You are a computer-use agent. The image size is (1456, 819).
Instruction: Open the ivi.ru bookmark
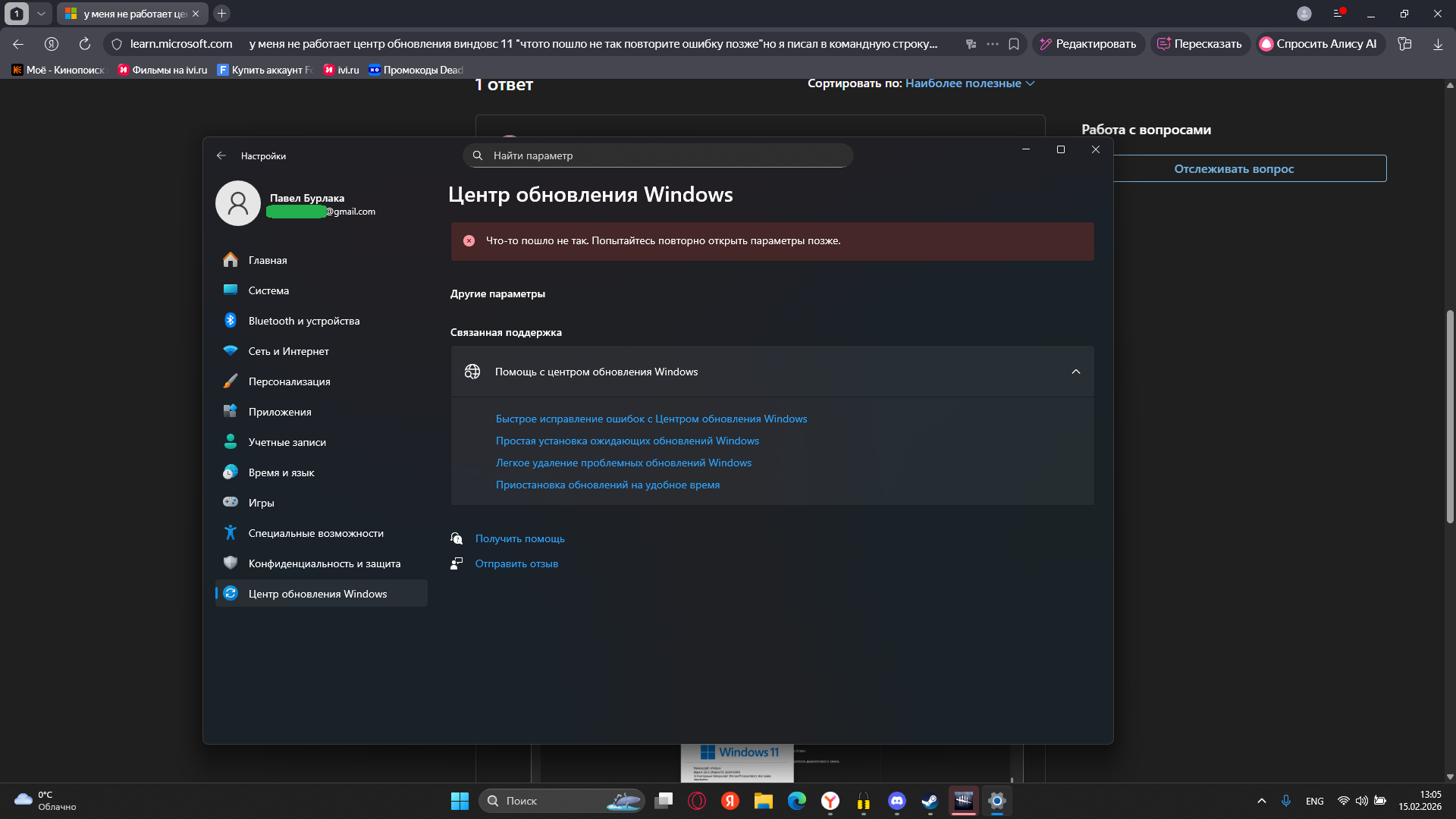[x=341, y=70]
